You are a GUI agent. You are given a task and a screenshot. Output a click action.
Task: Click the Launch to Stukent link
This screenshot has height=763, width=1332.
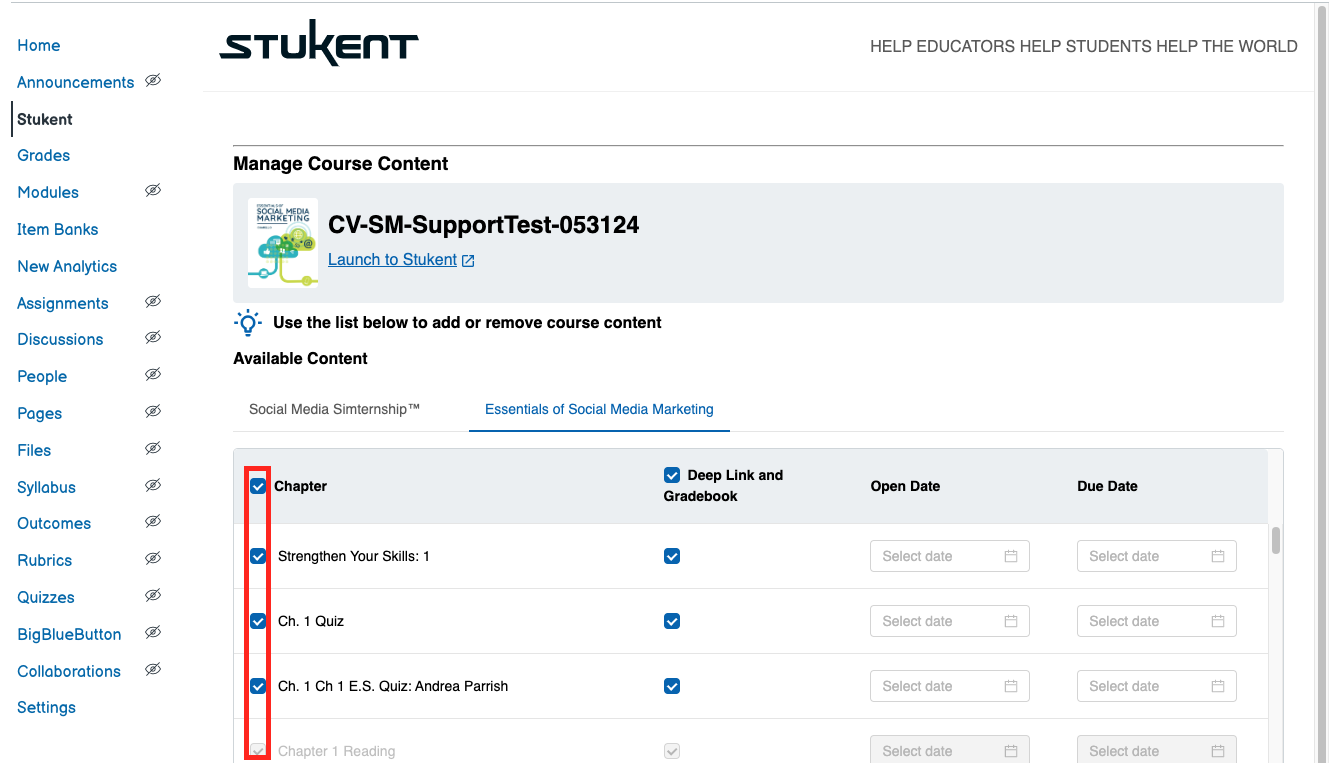click(393, 260)
